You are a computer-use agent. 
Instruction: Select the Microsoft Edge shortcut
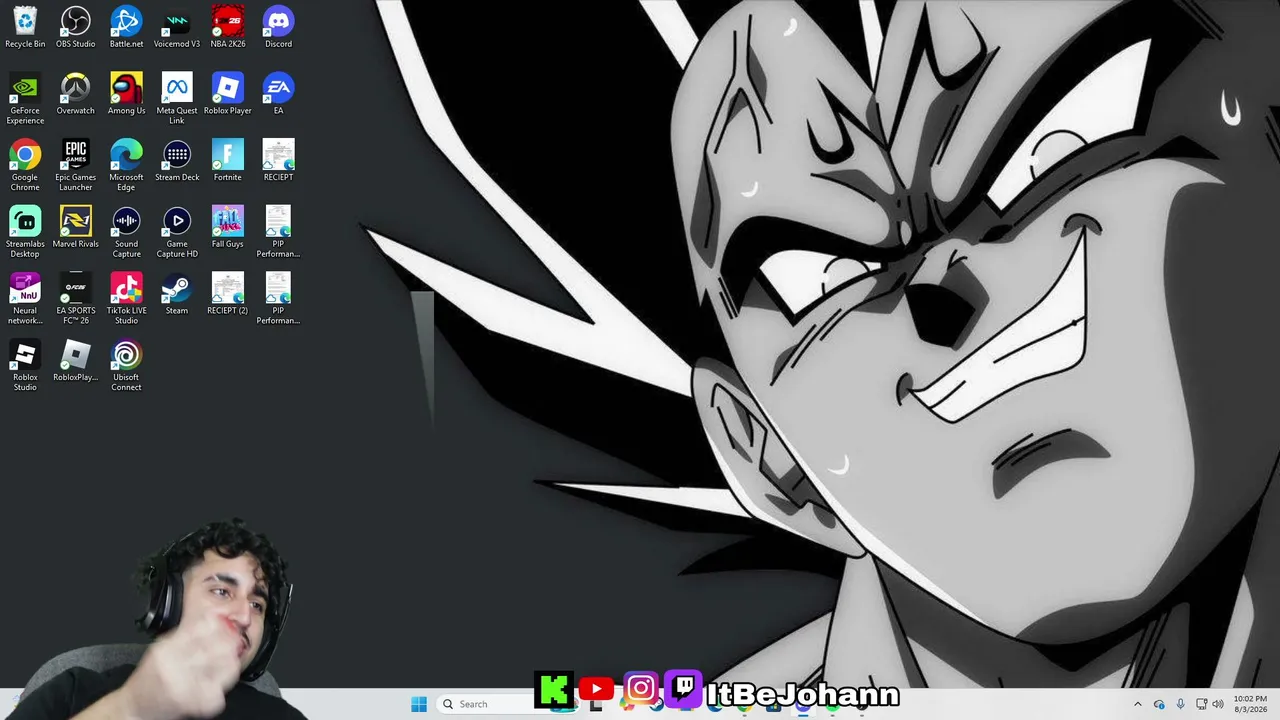coord(126,165)
